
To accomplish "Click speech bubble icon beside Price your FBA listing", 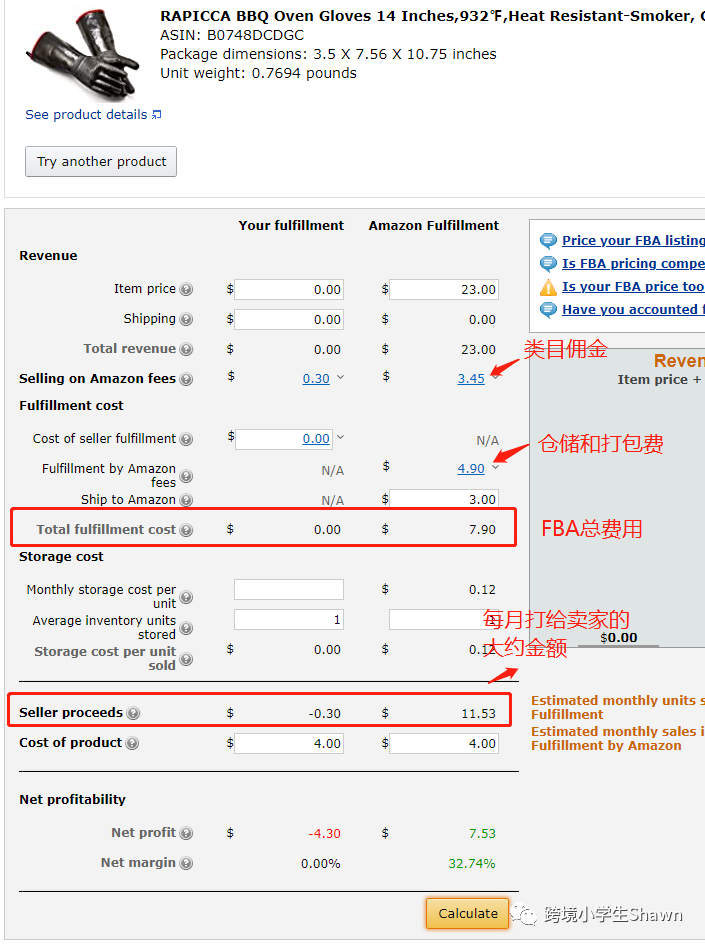I will point(548,241).
